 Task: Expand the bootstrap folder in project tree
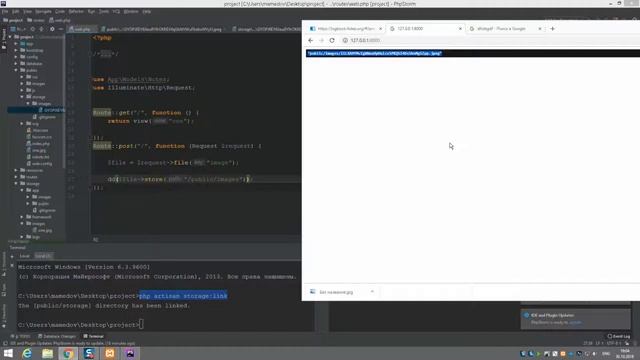tap(16, 50)
